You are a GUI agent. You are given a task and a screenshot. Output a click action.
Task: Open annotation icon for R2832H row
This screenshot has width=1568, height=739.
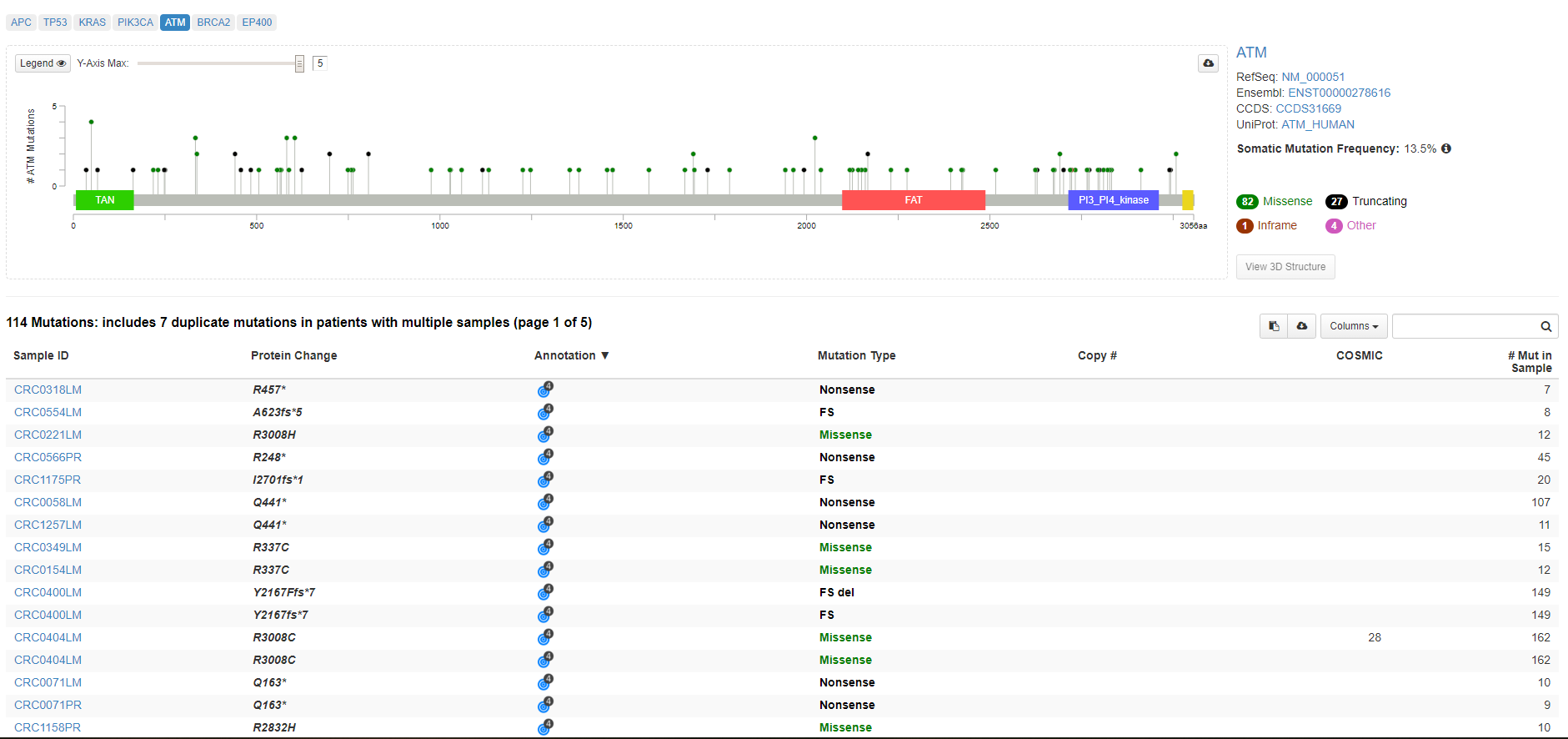coord(545,727)
